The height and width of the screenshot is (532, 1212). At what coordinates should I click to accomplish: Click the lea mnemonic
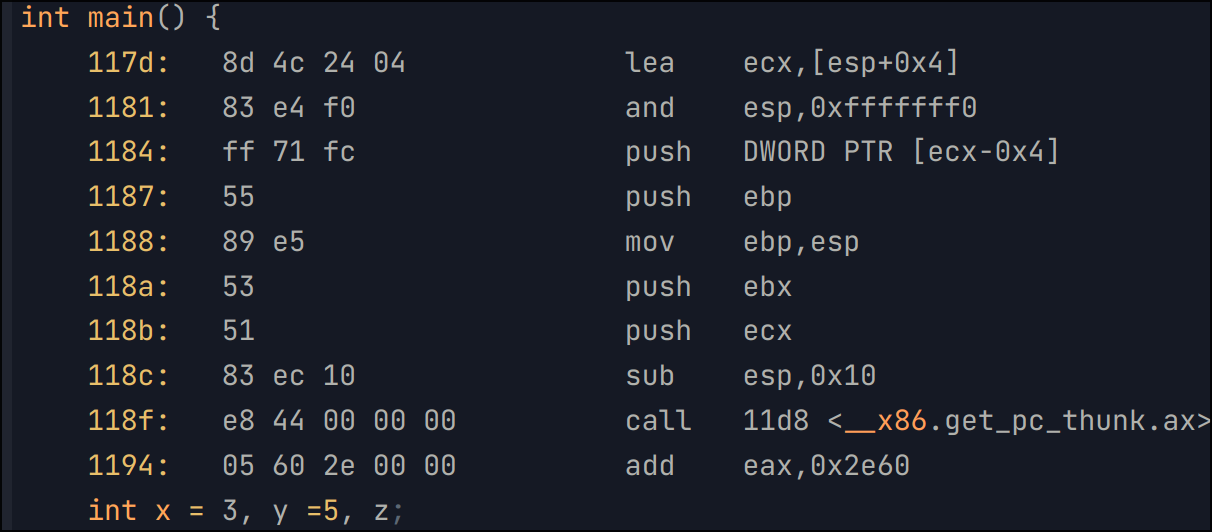pyautogui.click(x=650, y=63)
